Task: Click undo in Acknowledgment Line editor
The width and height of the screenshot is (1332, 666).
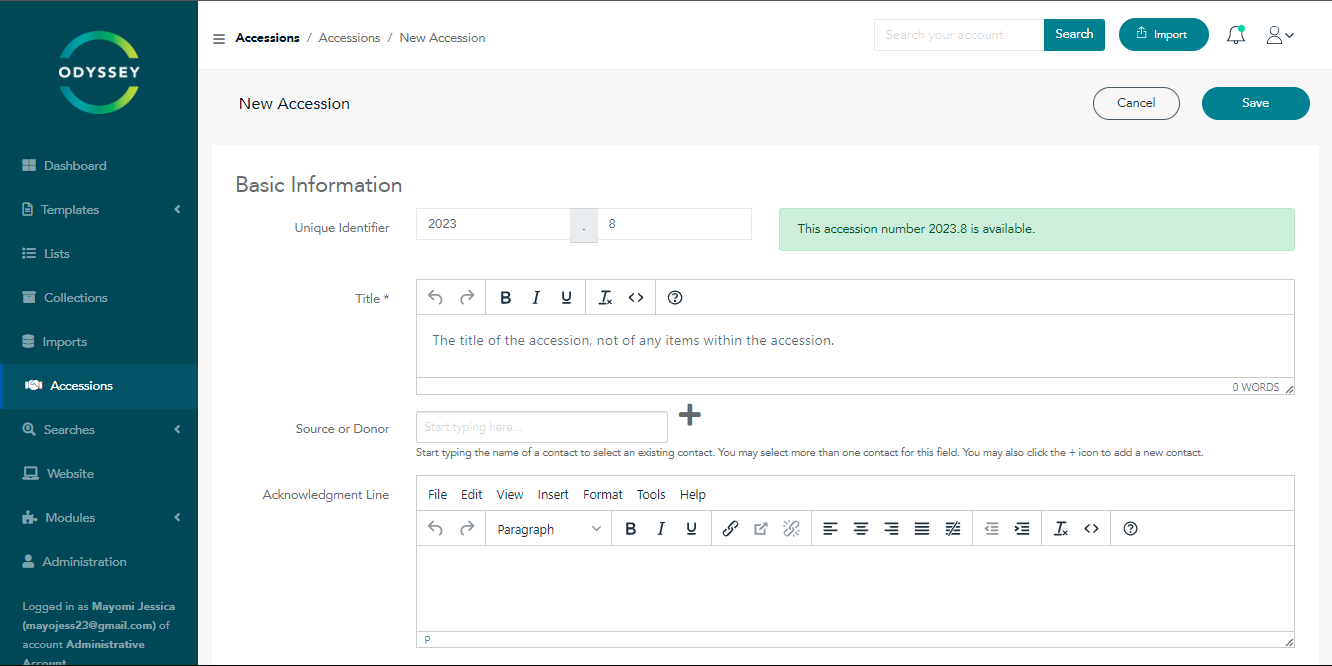Action: (435, 529)
